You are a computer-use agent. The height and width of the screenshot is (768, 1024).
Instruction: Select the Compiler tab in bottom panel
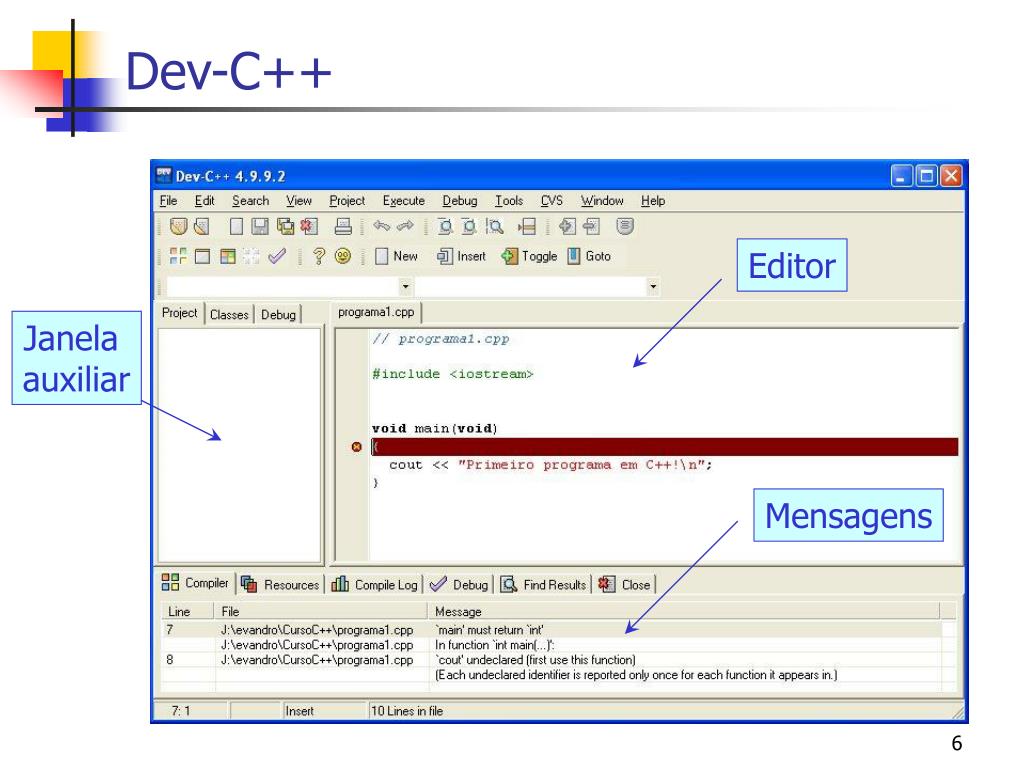(195, 583)
